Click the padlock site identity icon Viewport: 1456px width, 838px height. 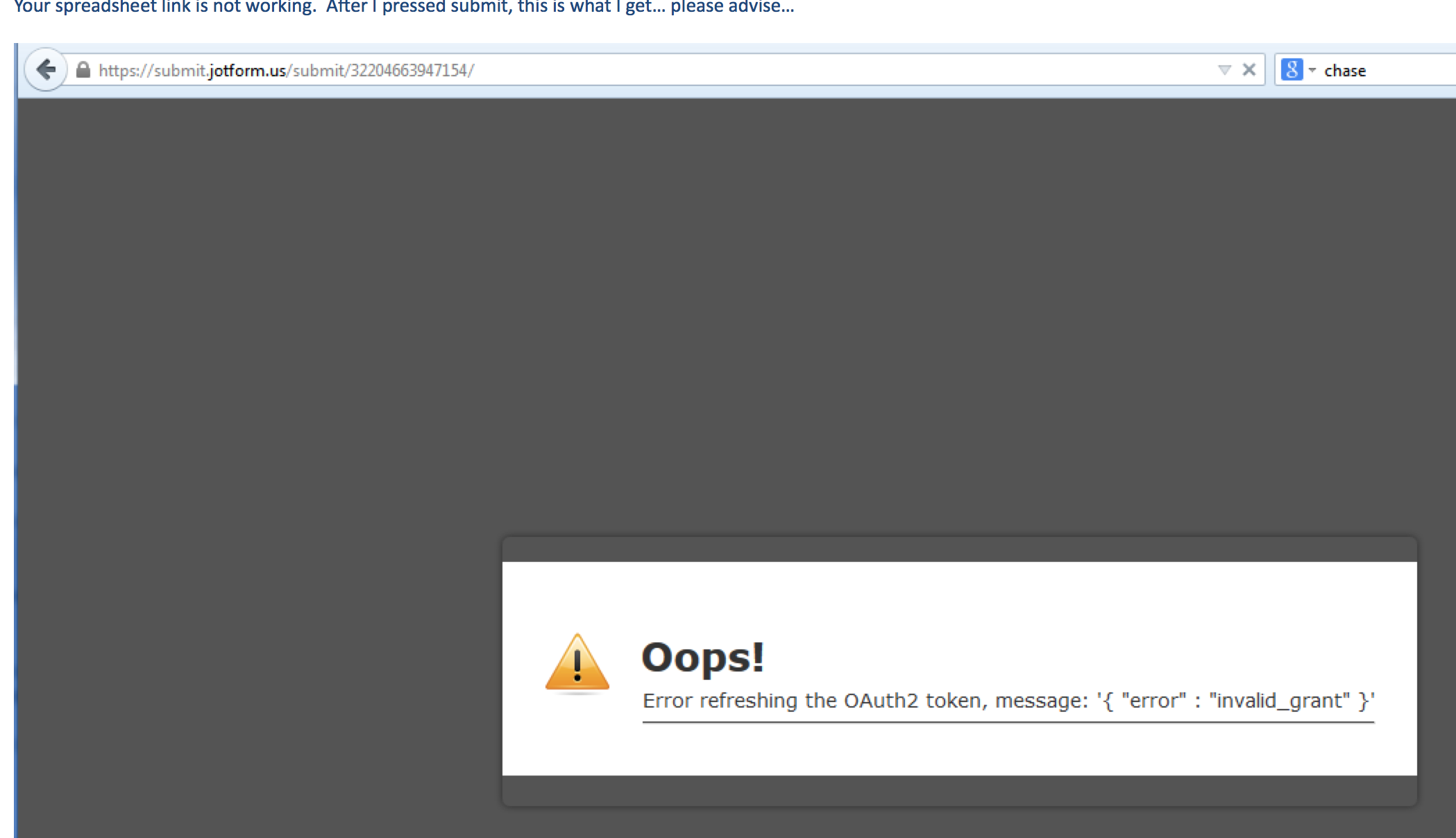tap(83, 70)
